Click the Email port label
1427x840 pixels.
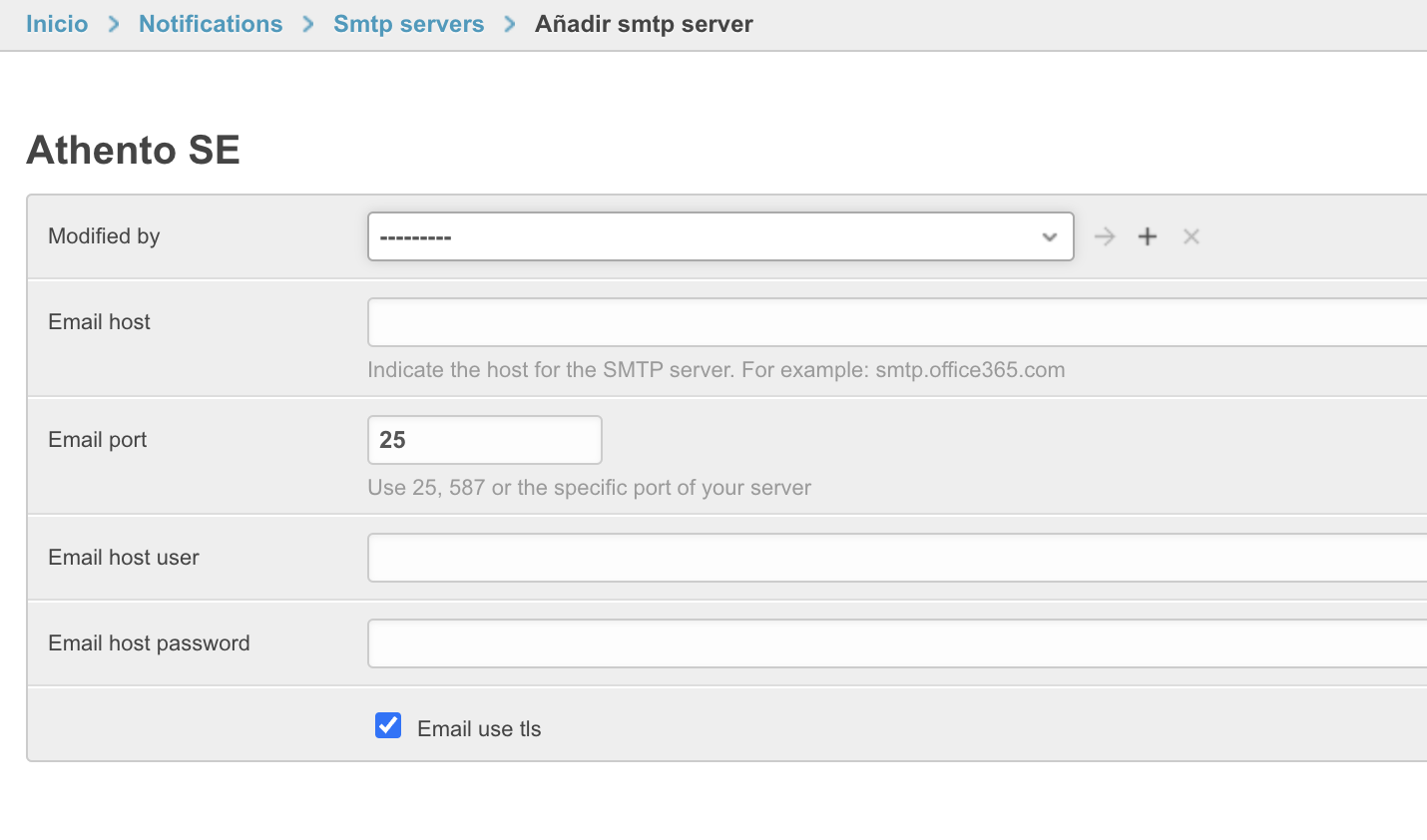tap(98, 440)
